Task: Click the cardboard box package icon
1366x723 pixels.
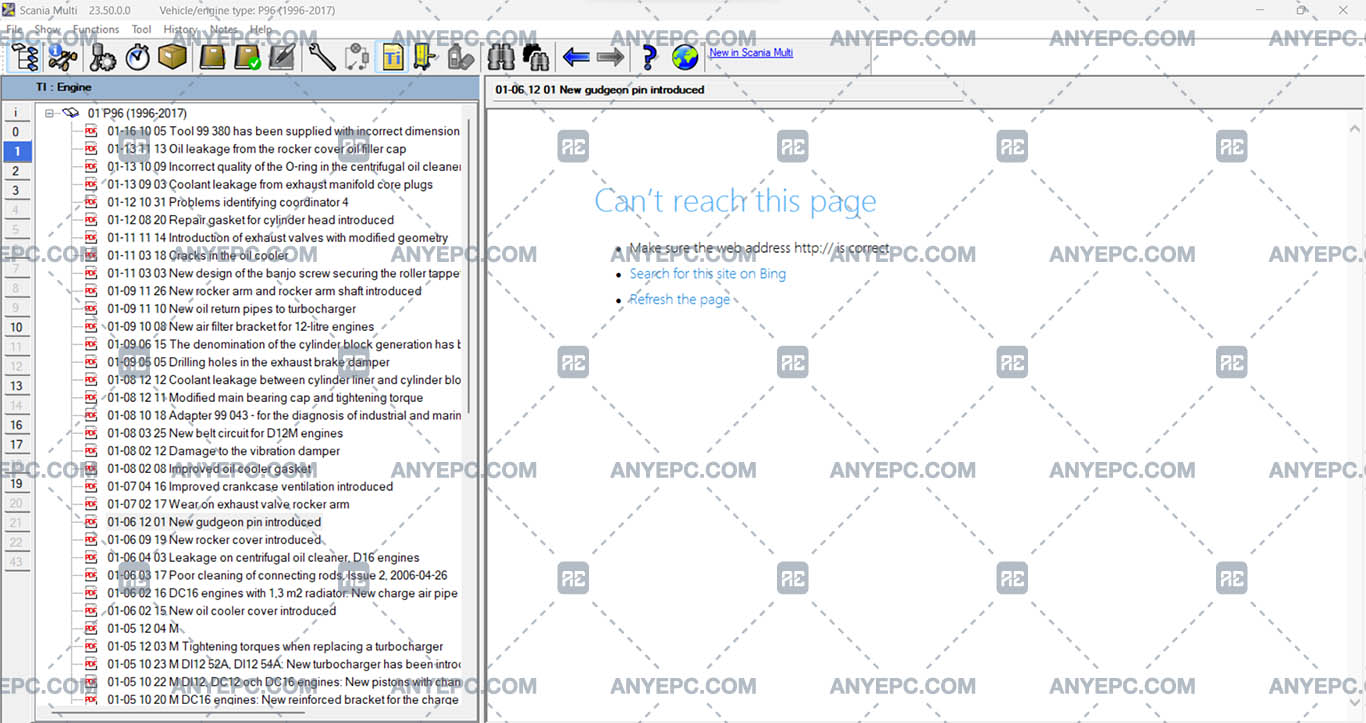Action: 172,57
